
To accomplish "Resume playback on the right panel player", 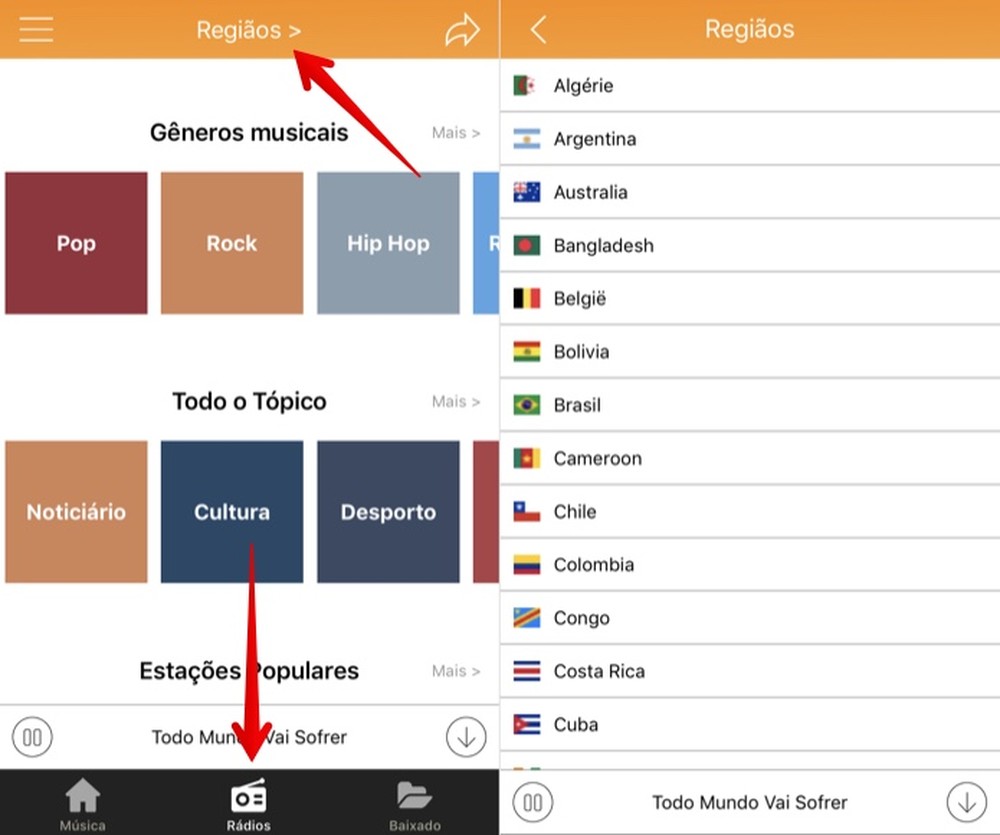I will tap(533, 802).
